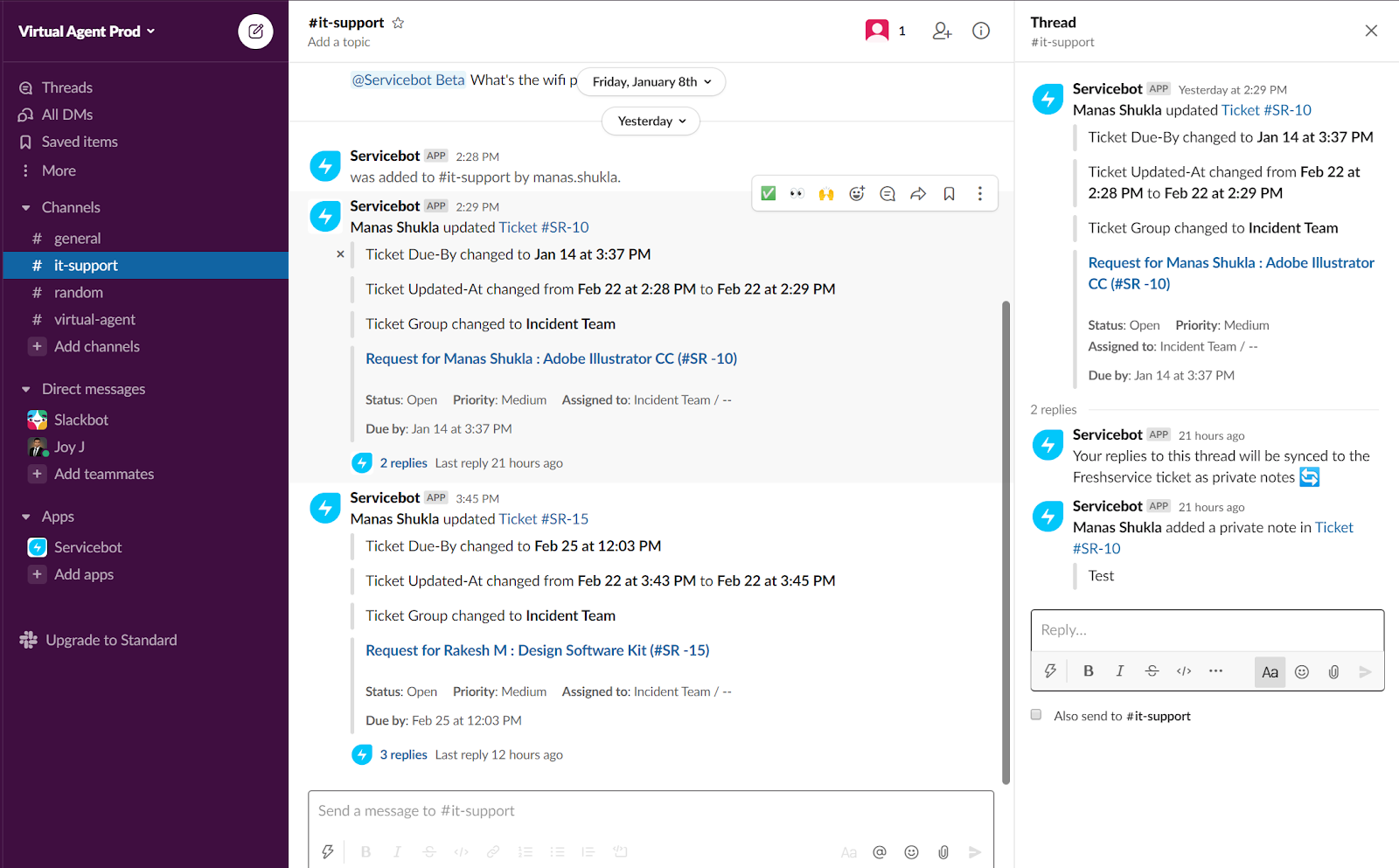Mention someone using @ in the channel composer
The image size is (1399, 868).
880,851
